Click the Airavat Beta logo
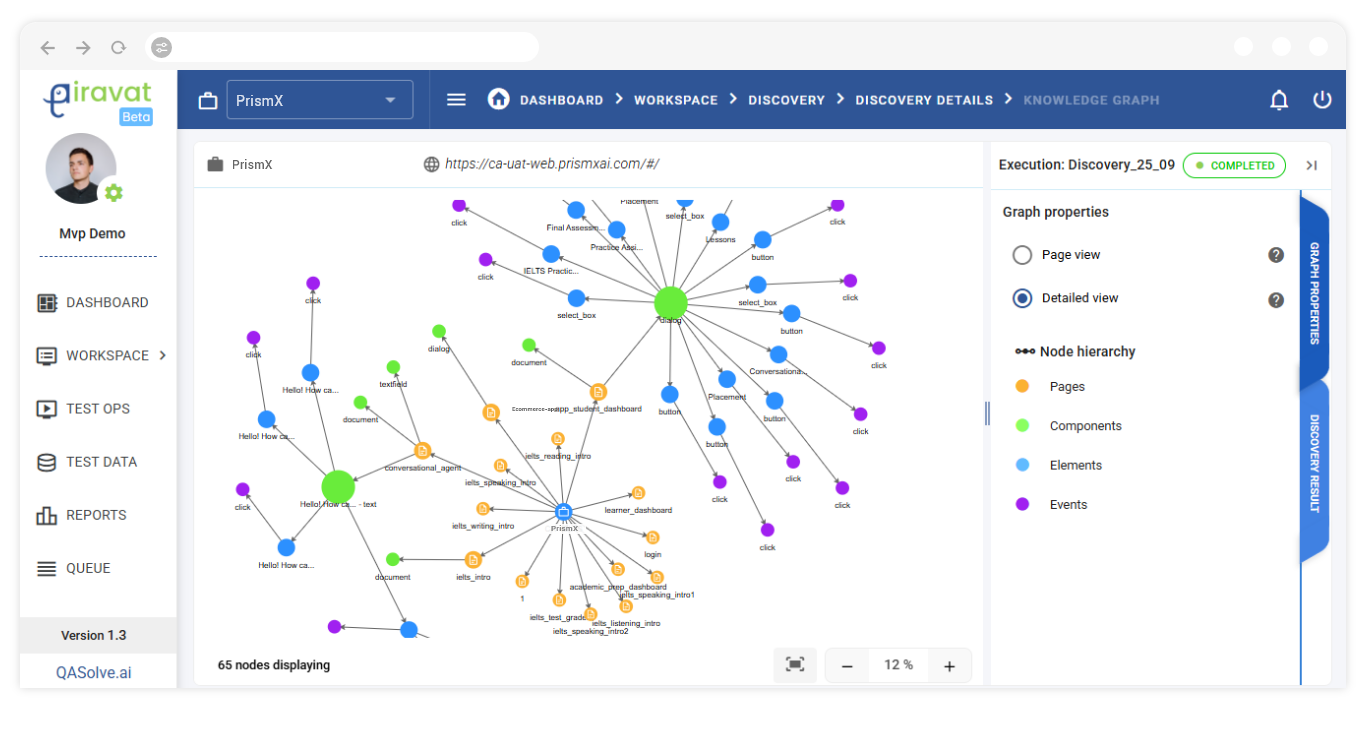The image size is (1366, 732). tap(98, 102)
